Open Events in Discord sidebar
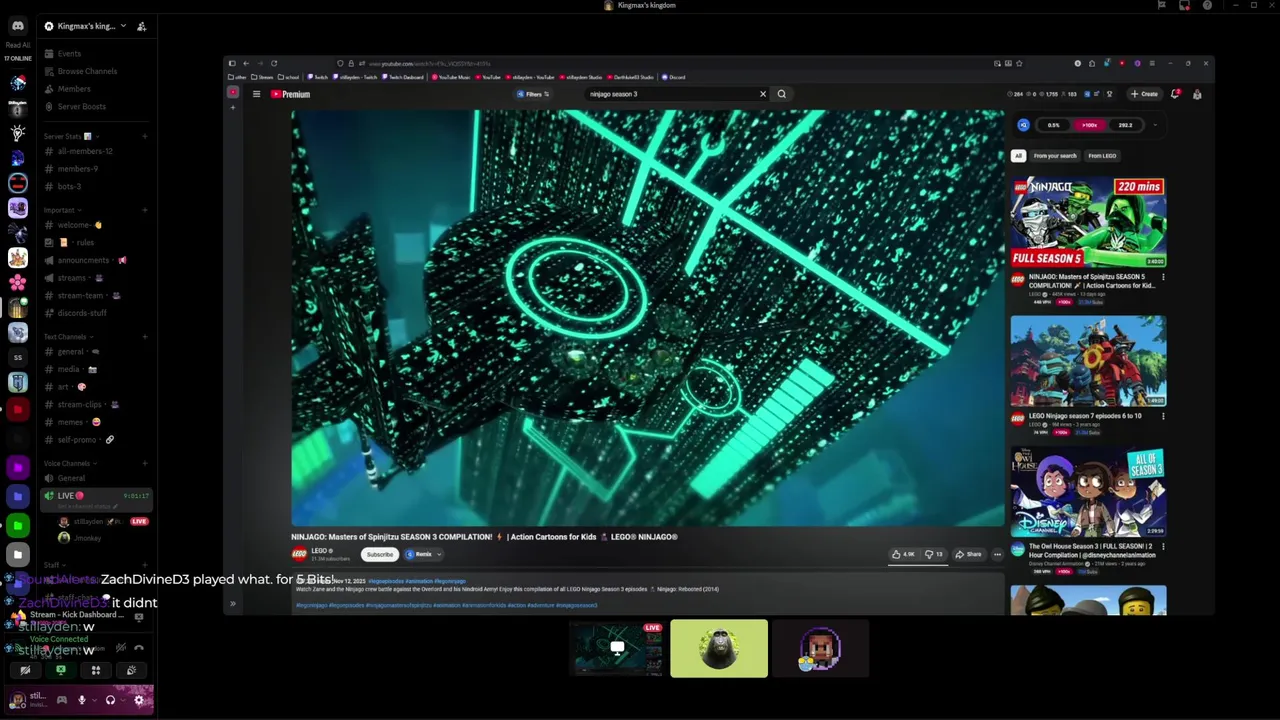 coord(69,53)
